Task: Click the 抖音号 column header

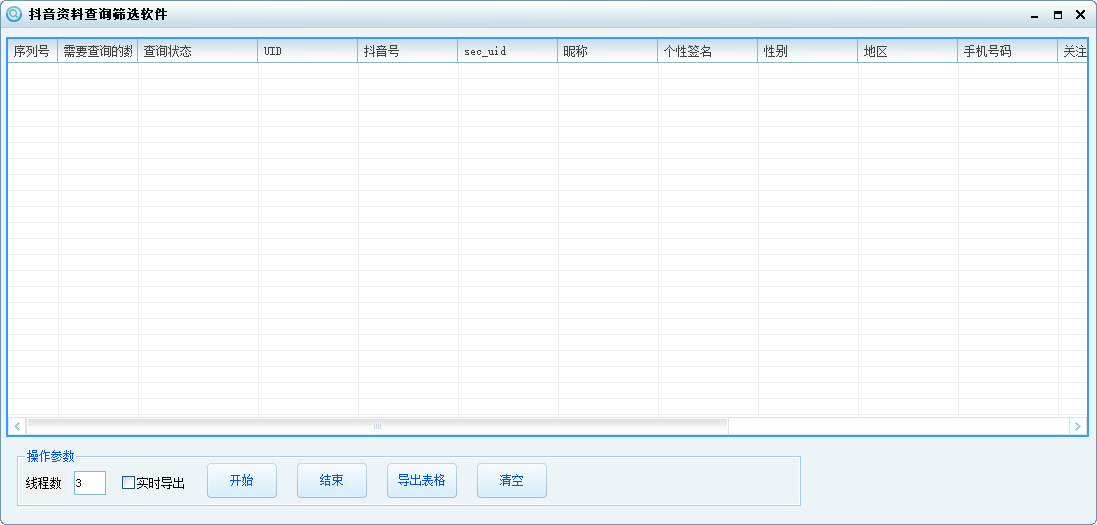Action: 408,51
